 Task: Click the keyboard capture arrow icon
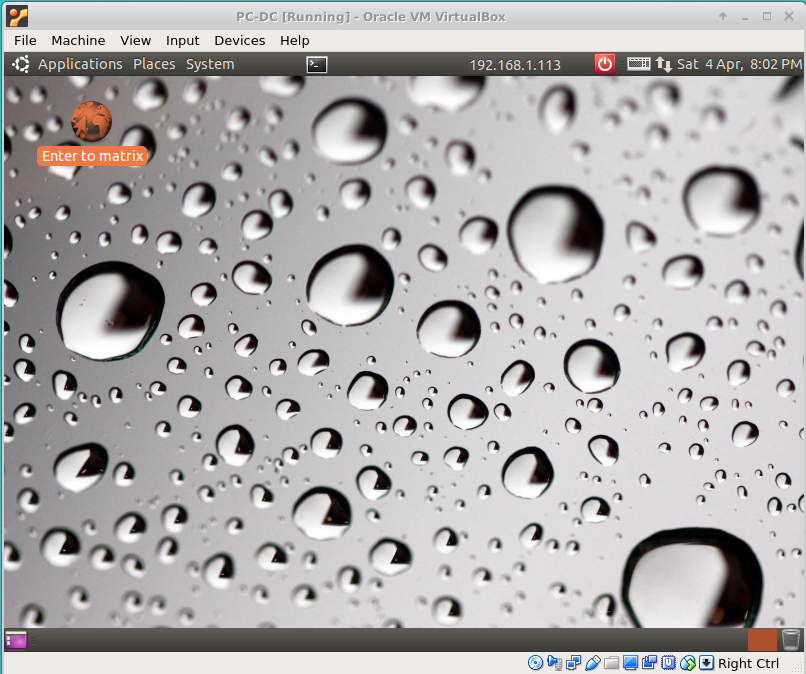707,663
